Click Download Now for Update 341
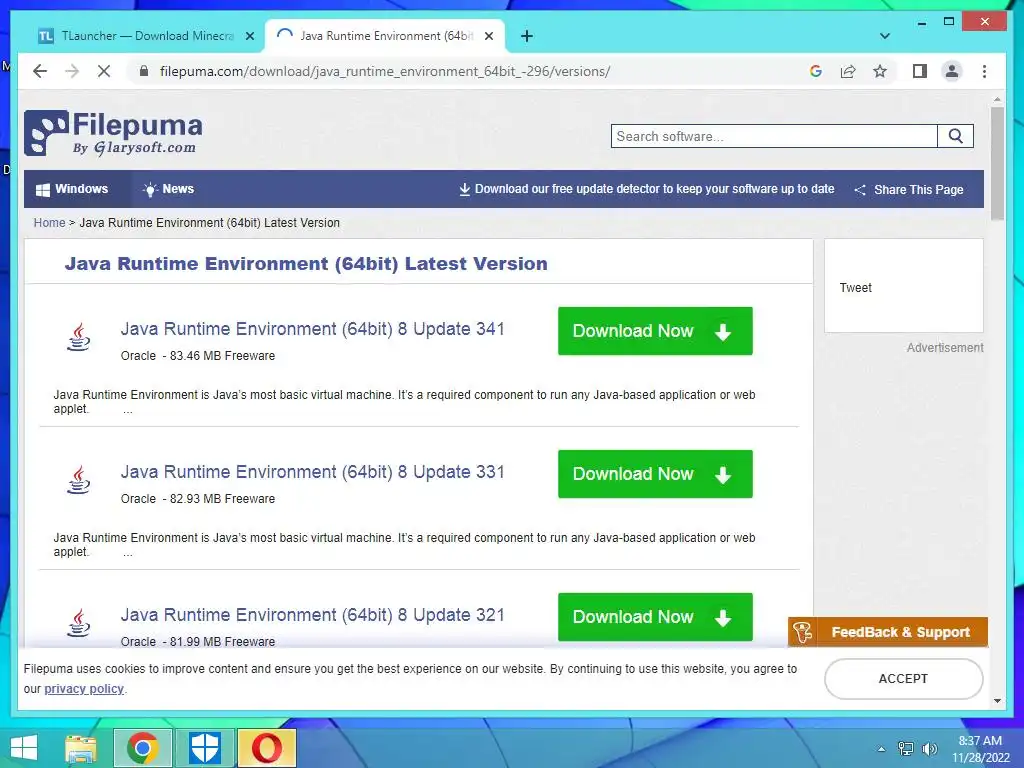 click(x=655, y=331)
